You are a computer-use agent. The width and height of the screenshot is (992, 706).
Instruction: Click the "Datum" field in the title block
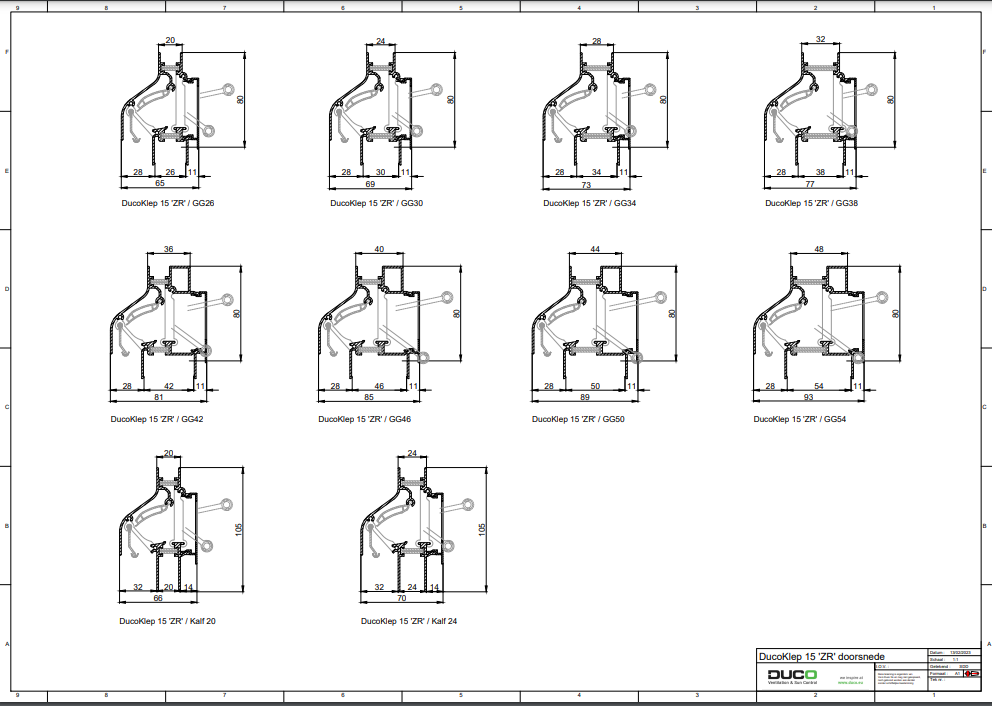[954, 652]
